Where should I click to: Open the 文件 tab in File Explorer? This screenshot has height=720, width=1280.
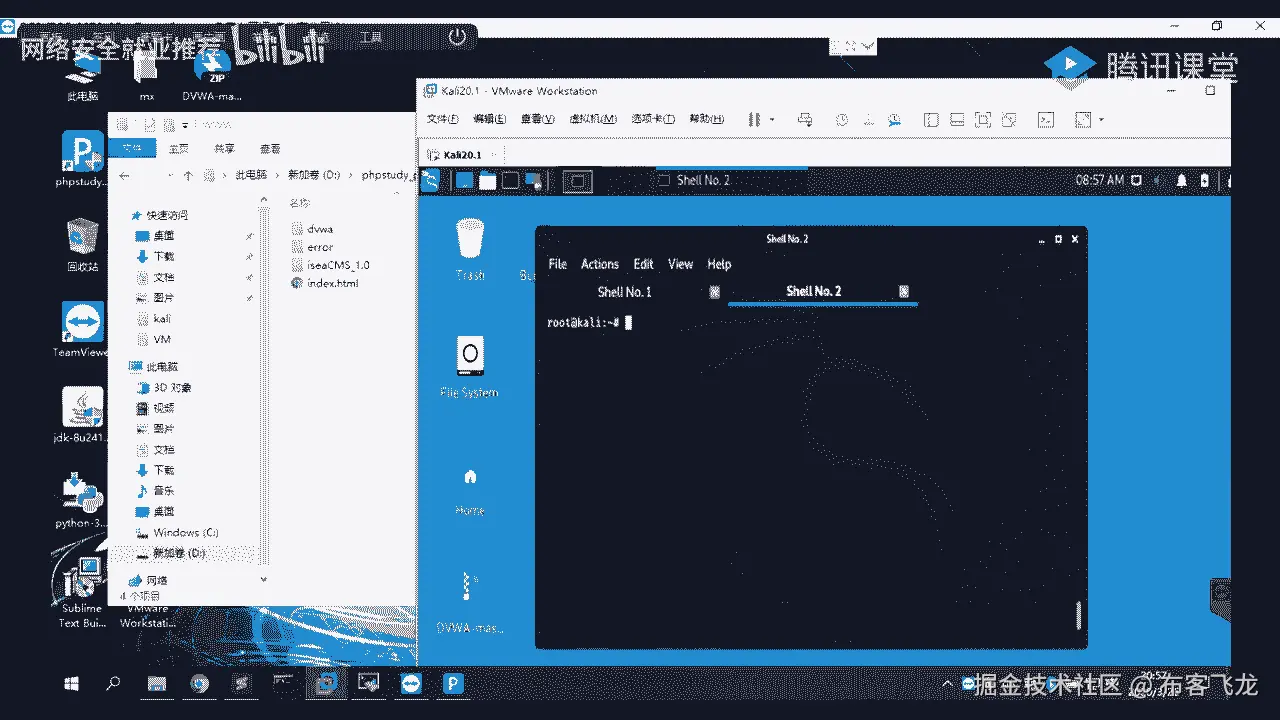(x=133, y=148)
